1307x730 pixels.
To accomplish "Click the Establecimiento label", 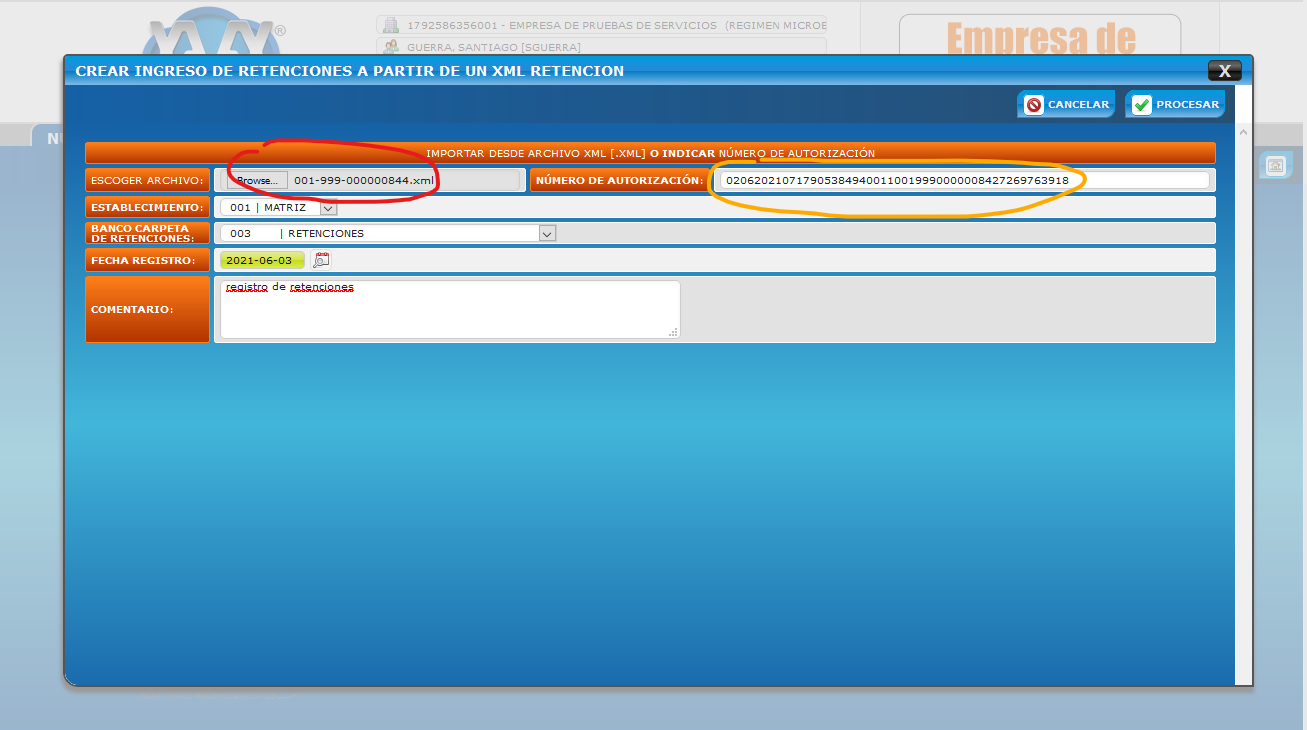I will pyautogui.click(x=147, y=207).
